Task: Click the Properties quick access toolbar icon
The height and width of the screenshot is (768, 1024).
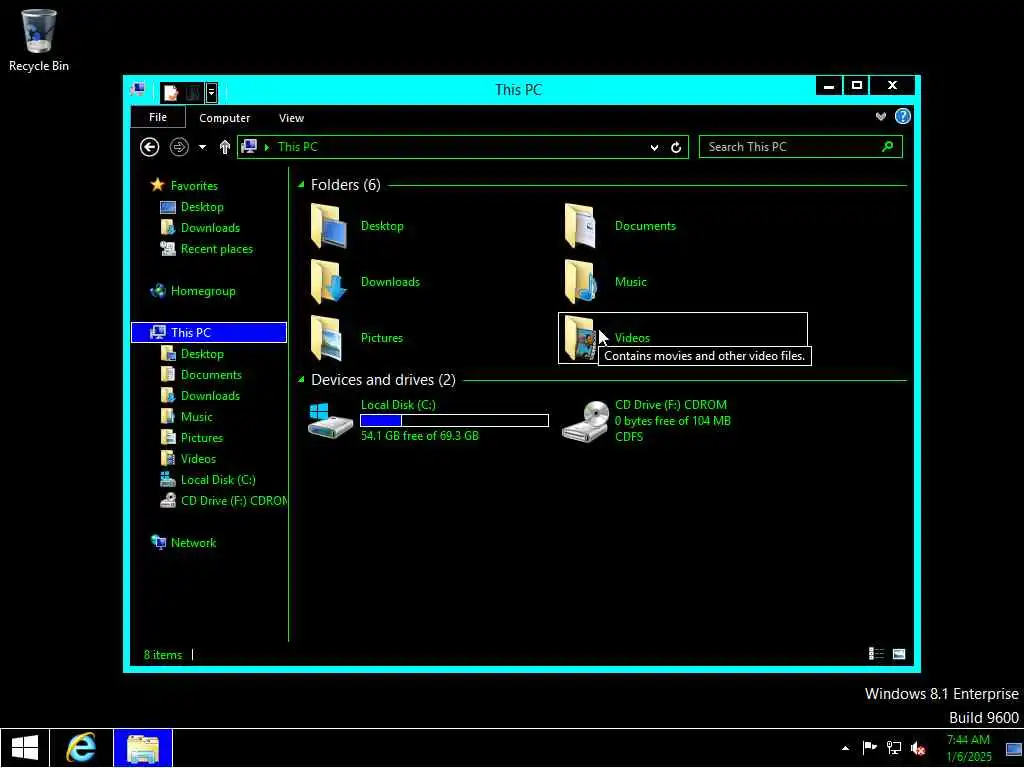Action: point(171,93)
